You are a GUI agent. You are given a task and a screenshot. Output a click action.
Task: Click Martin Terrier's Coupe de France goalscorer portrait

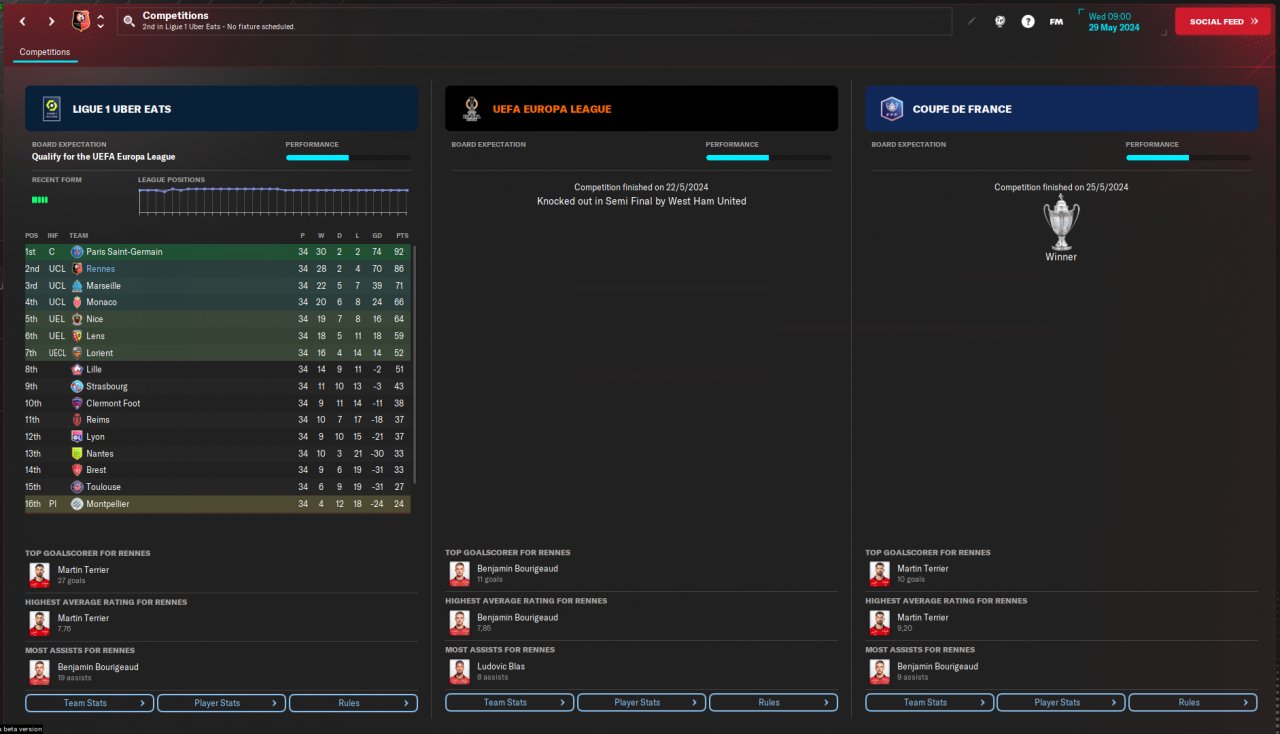(x=879, y=574)
